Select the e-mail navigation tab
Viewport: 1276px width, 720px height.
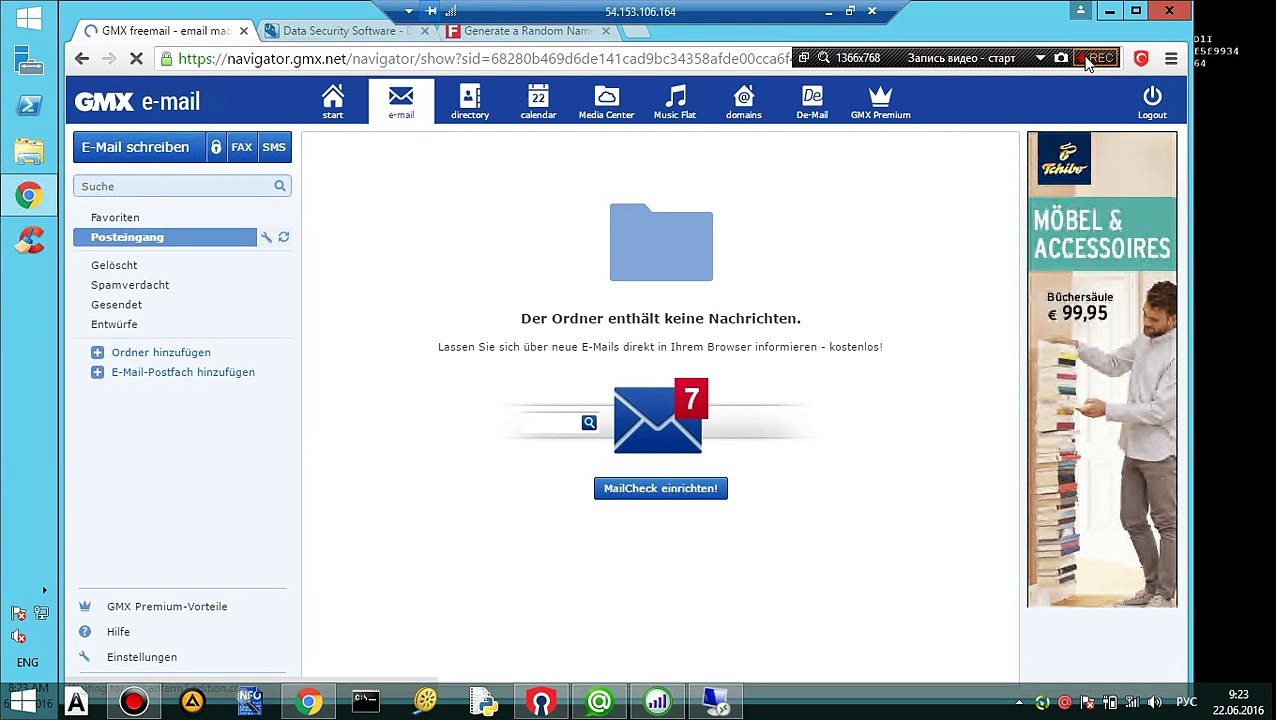(401, 102)
